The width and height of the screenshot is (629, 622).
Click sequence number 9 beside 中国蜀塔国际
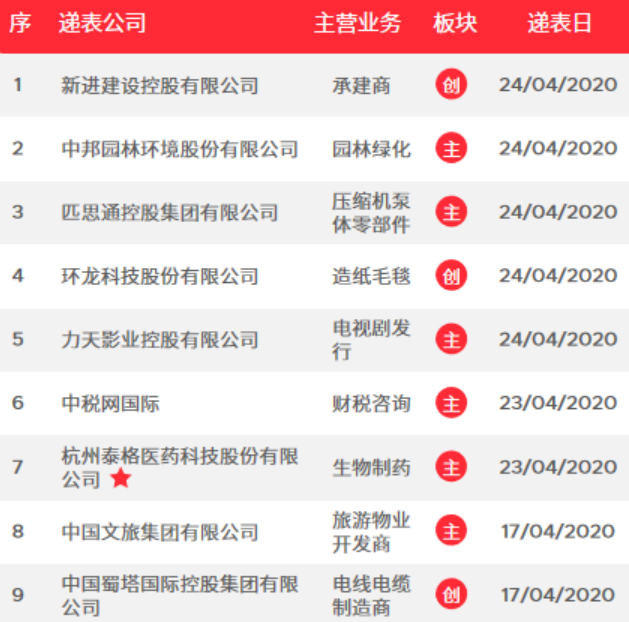(18, 595)
